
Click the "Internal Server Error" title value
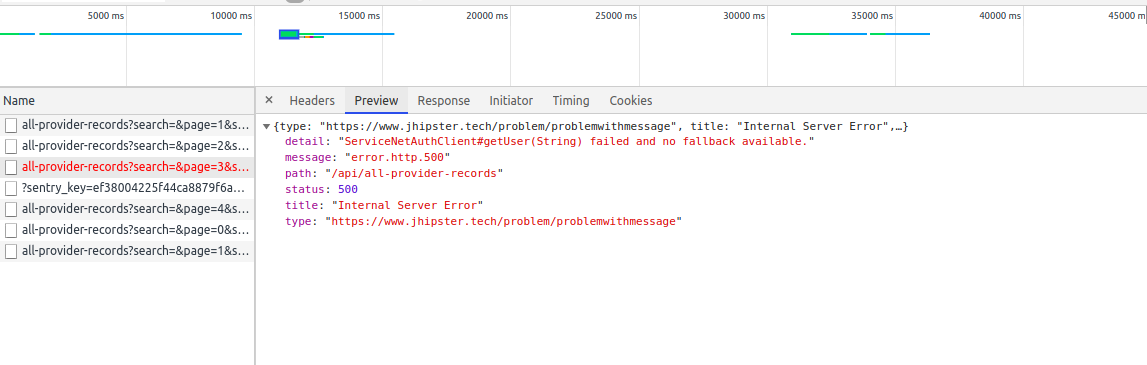point(407,206)
